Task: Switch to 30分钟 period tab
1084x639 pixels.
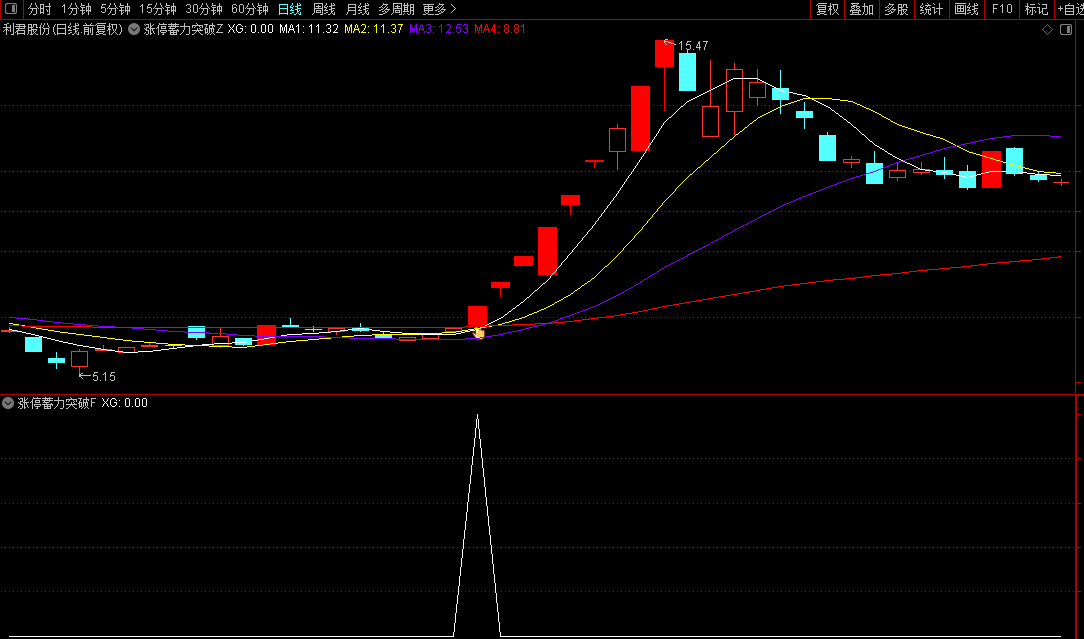Action: [204, 9]
